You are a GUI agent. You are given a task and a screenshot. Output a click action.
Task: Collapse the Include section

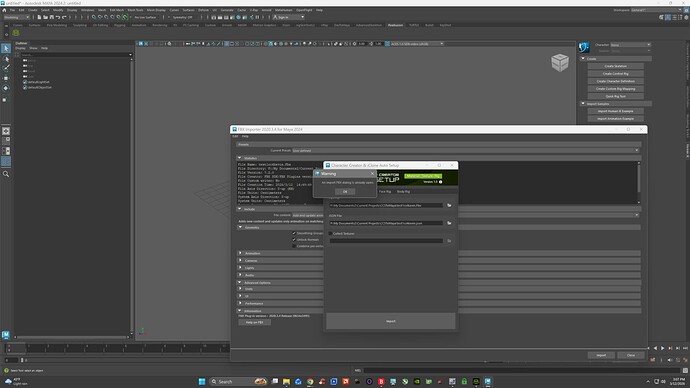(x=239, y=209)
